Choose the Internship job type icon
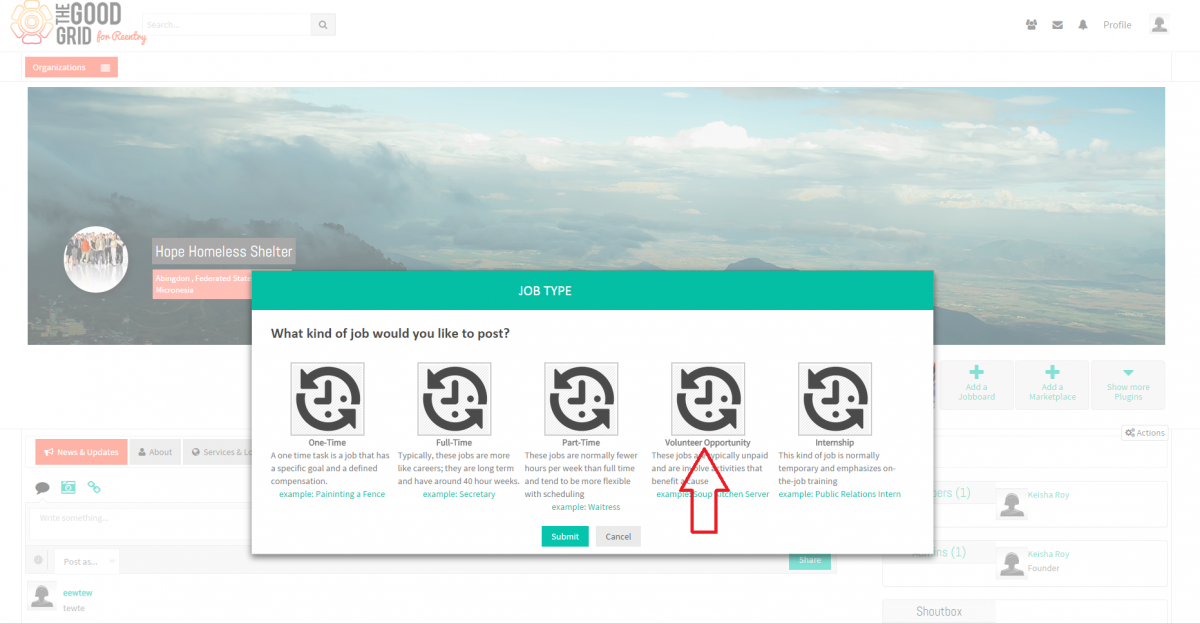The height and width of the screenshot is (624, 1200). [x=835, y=399]
